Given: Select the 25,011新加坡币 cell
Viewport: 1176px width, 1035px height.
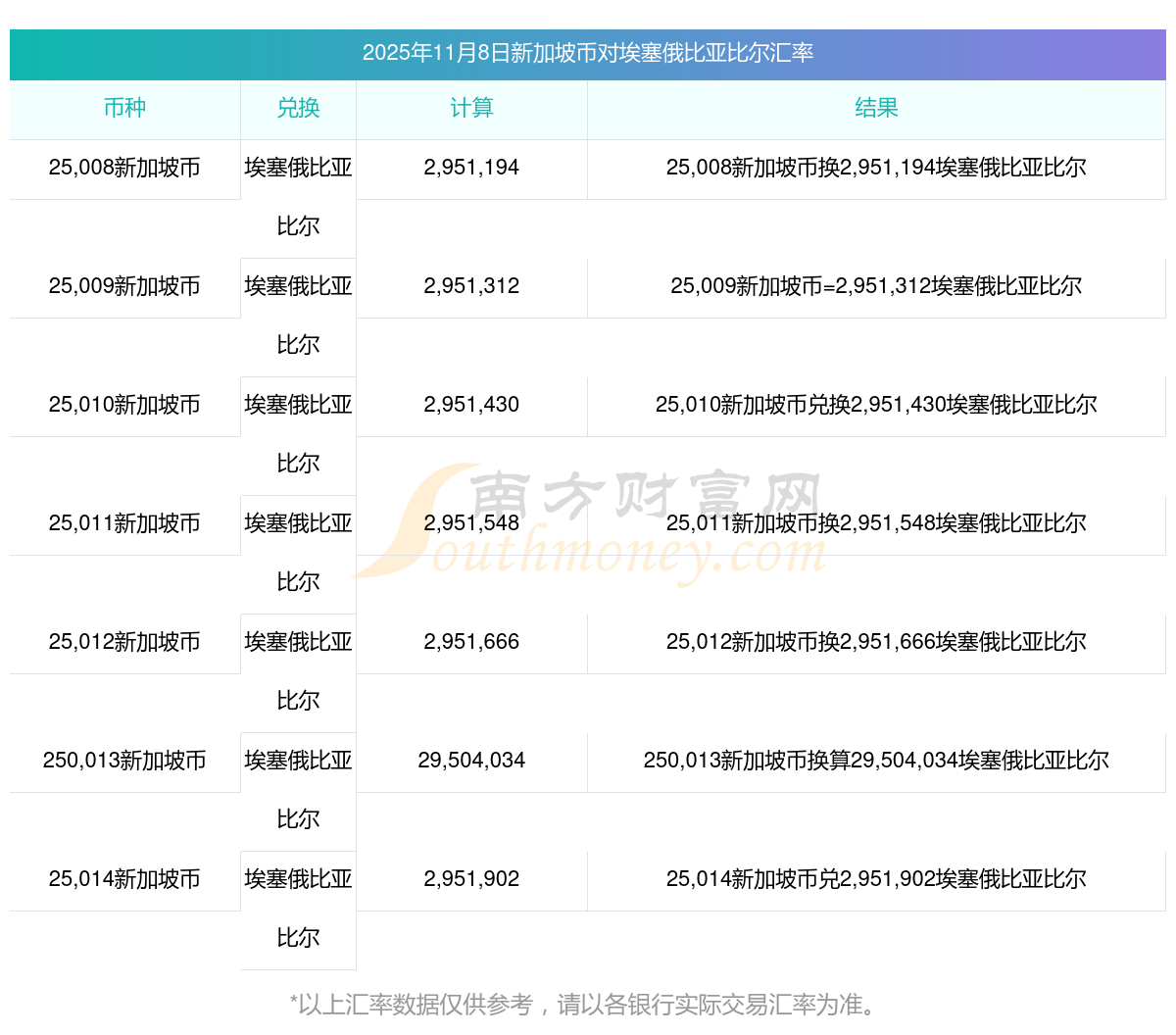Looking at the screenshot, I should click(124, 523).
